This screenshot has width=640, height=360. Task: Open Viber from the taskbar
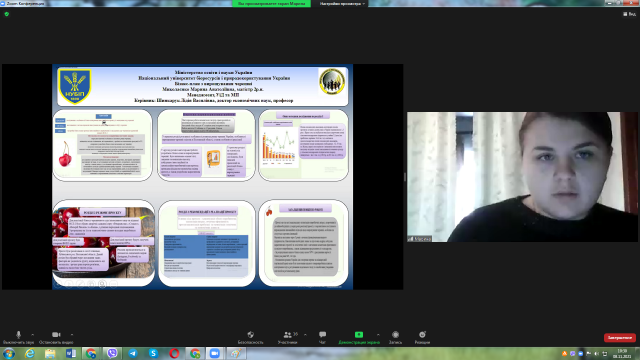pyautogui.click(x=112, y=353)
